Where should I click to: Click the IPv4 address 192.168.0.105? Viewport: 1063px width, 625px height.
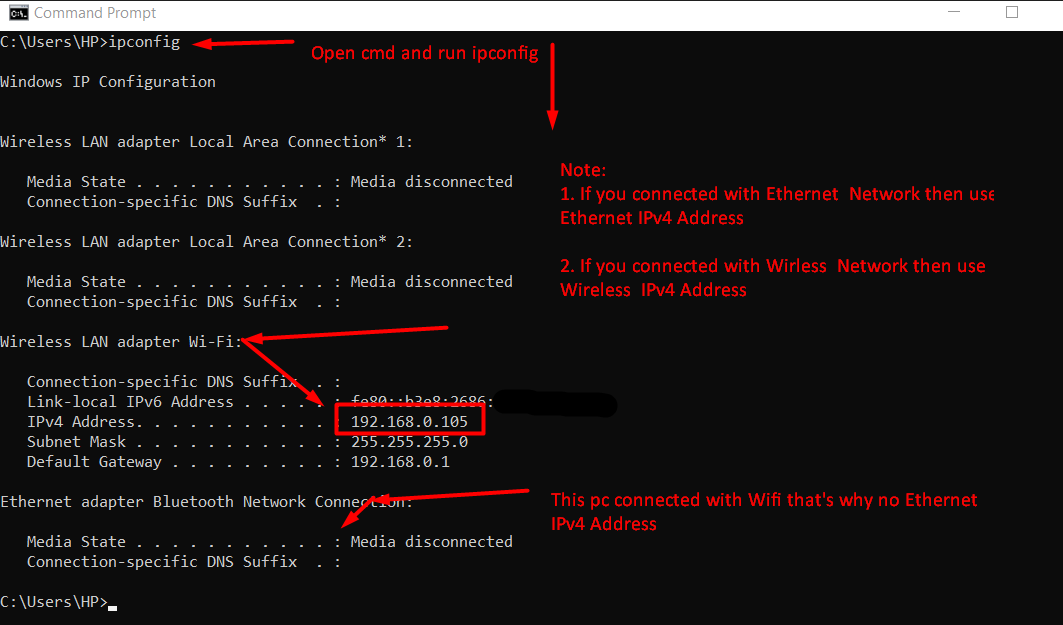(x=409, y=422)
